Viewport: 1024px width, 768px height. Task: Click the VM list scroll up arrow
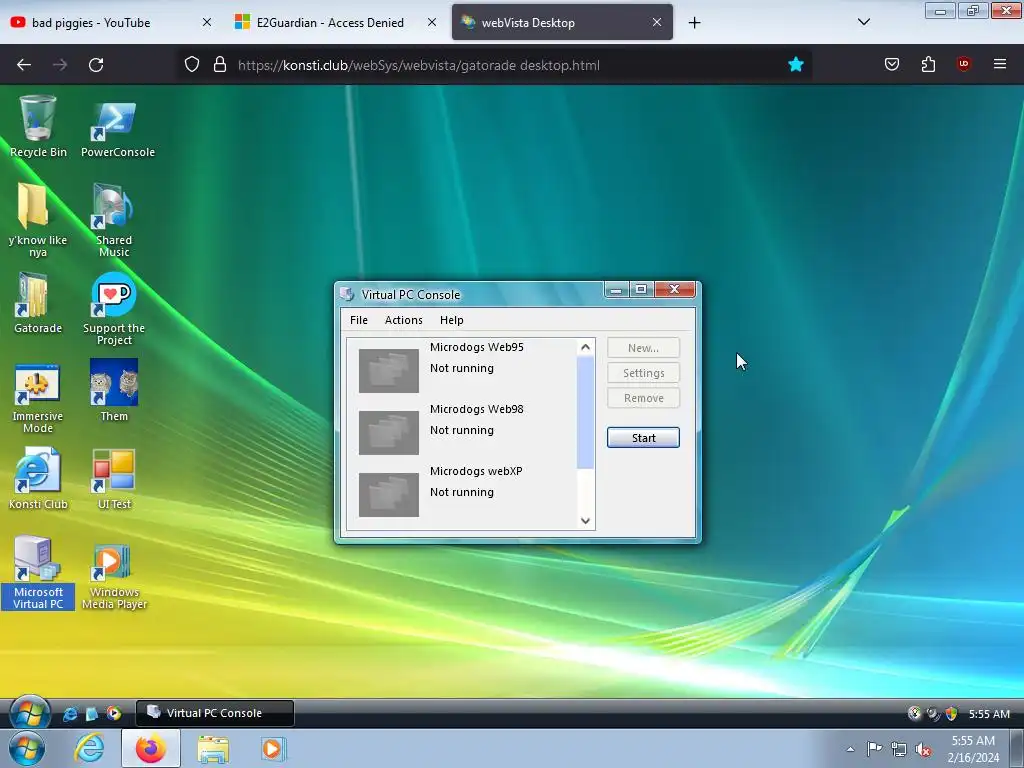click(x=585, y=347)
